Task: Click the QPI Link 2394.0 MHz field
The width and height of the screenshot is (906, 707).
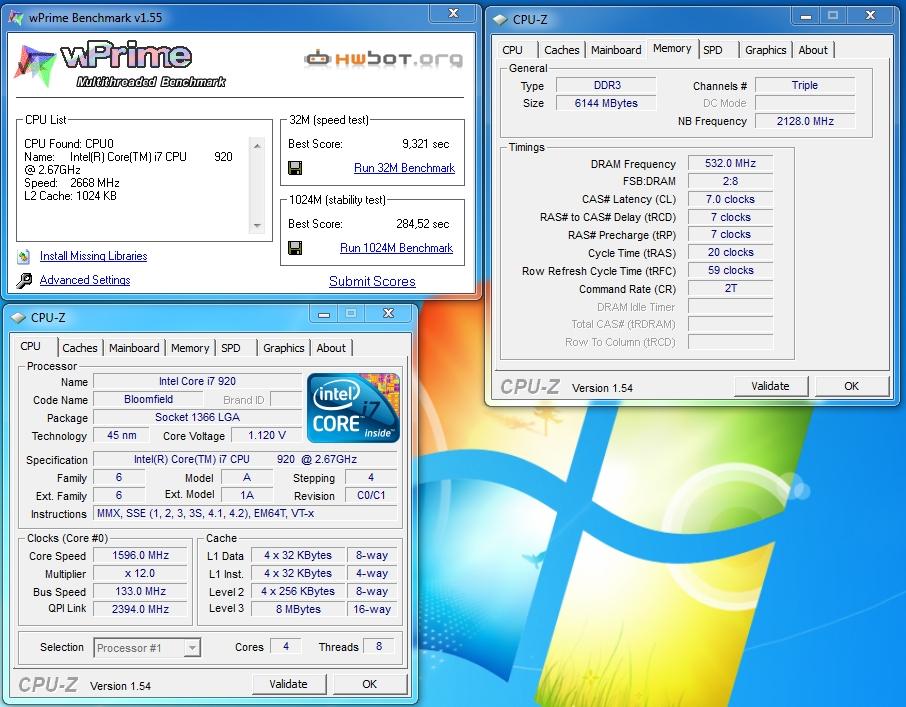Action: click(140, 609)
